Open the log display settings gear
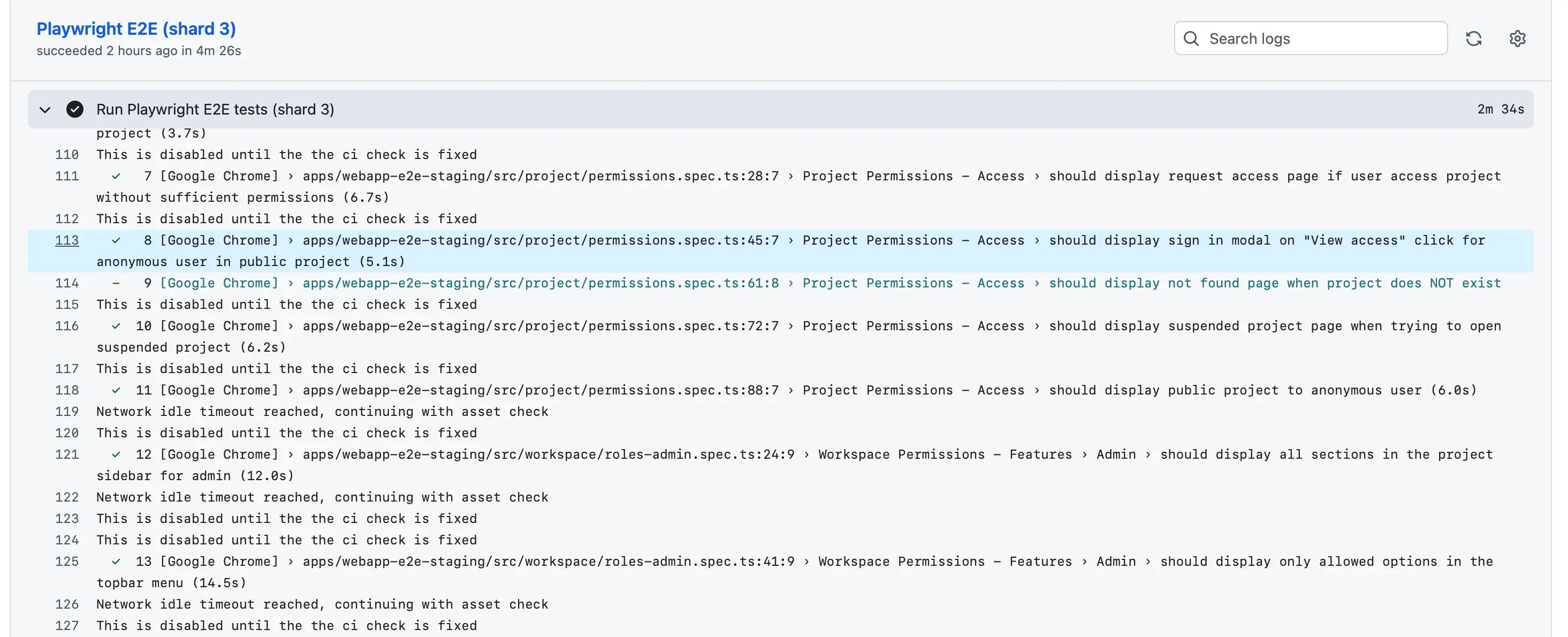The width and height of the screenshot is (1568, 637). [1518, 38]
